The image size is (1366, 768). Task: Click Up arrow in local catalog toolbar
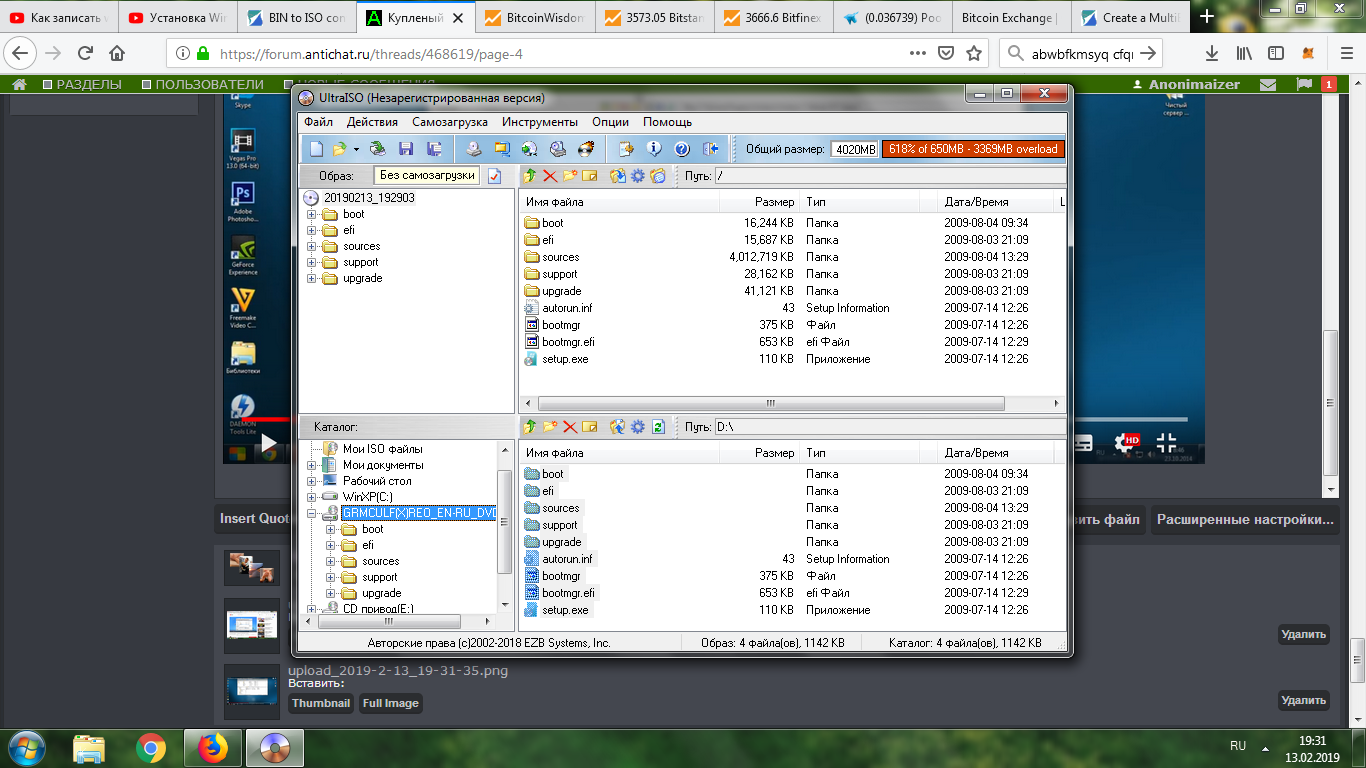tap(530, 427)
